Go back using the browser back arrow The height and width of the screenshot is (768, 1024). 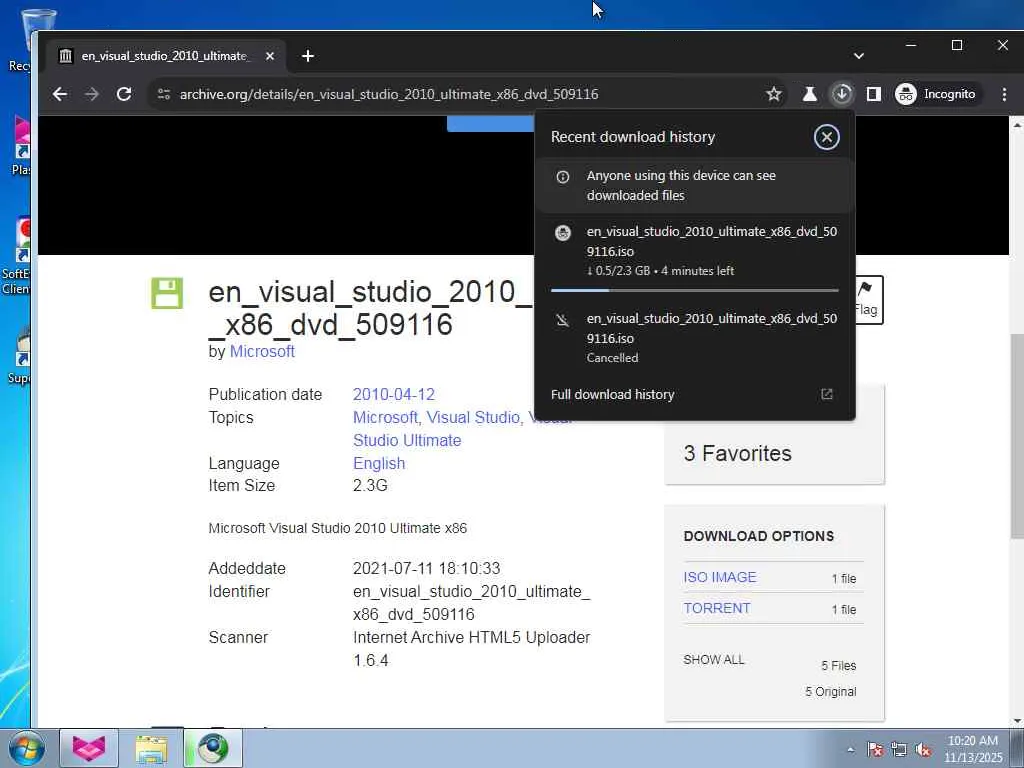(x=59, y=94)
